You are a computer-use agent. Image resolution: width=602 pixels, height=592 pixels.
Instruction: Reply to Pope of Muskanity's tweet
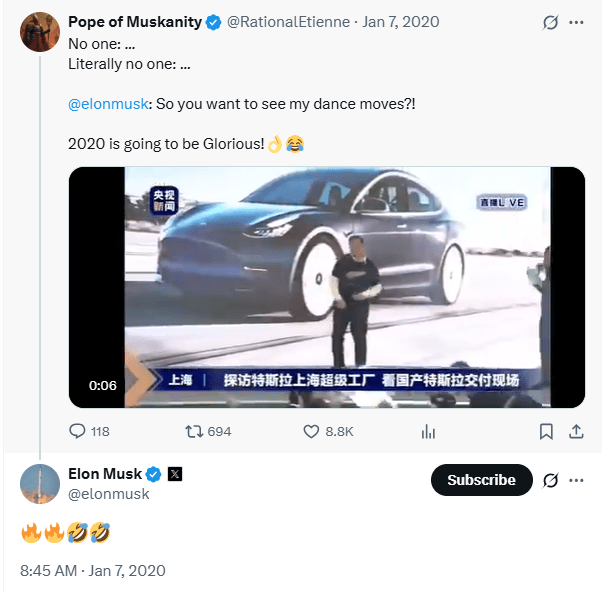pos(78,432)
